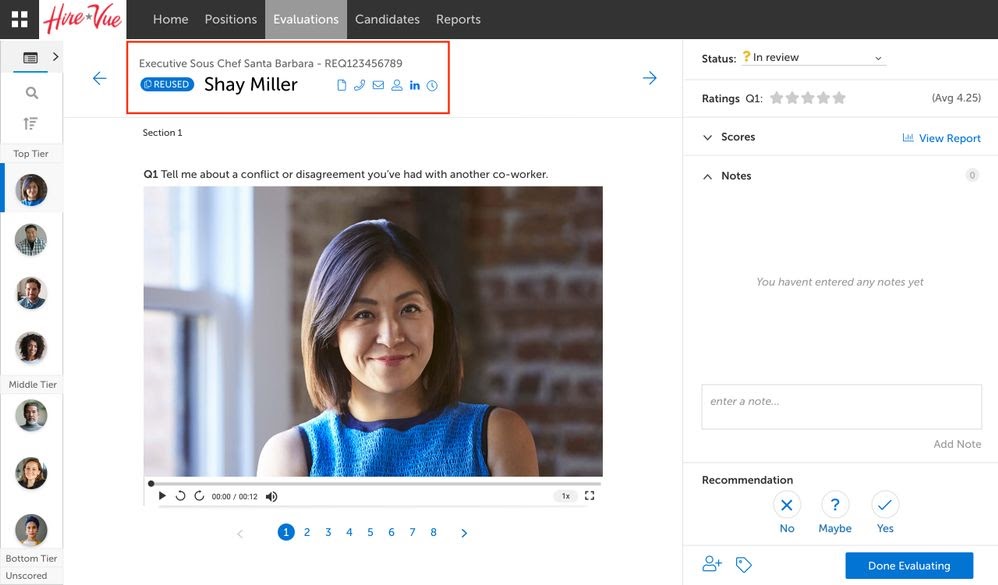Go to the Candidates tab
The image size is (998, 585).
point(387,19)
